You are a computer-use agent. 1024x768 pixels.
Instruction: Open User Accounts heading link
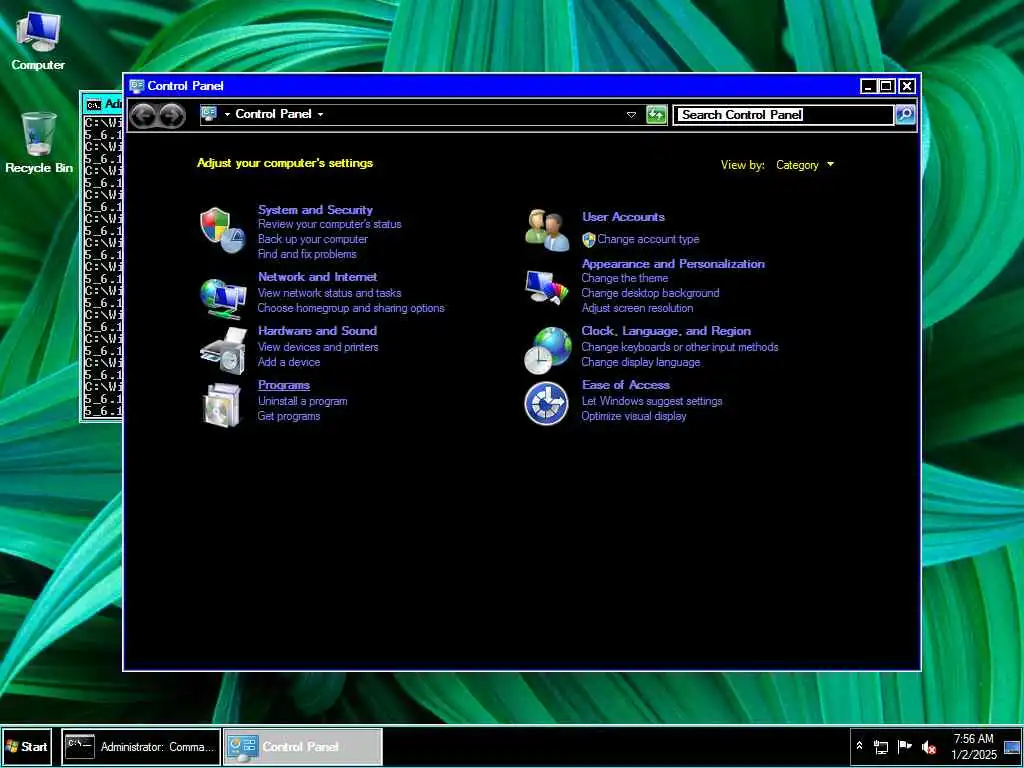pos(623,217)
